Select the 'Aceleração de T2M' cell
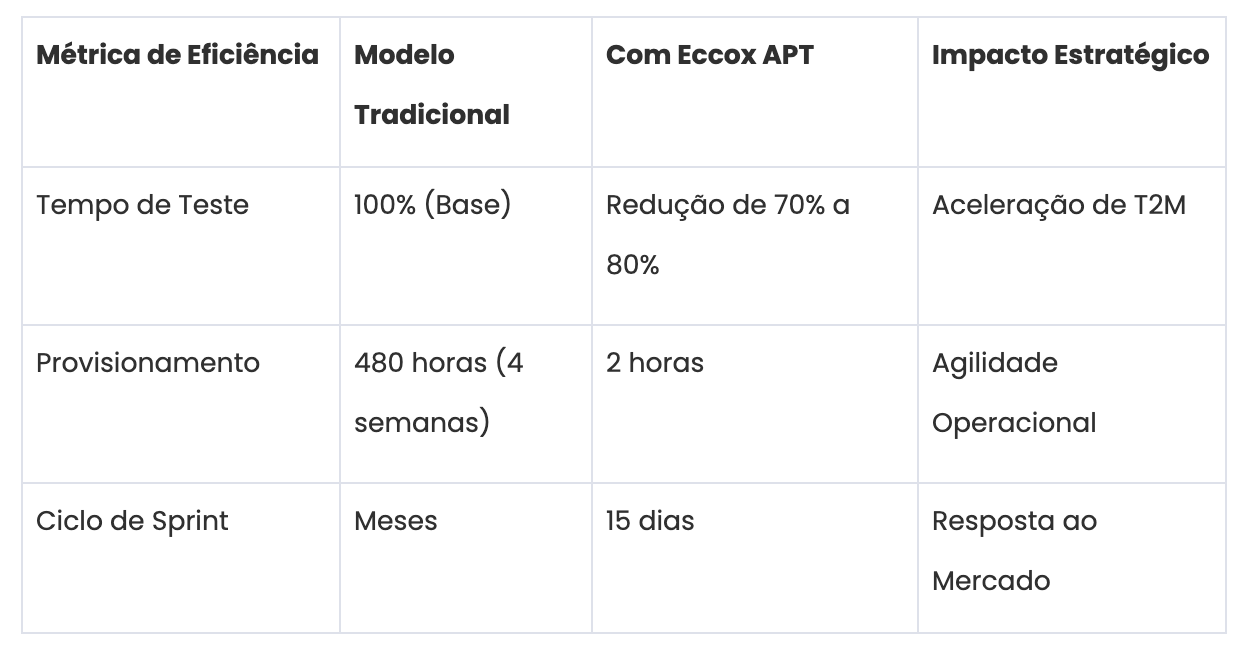This screenshot has width=1250, height=654. point(1058,205)
